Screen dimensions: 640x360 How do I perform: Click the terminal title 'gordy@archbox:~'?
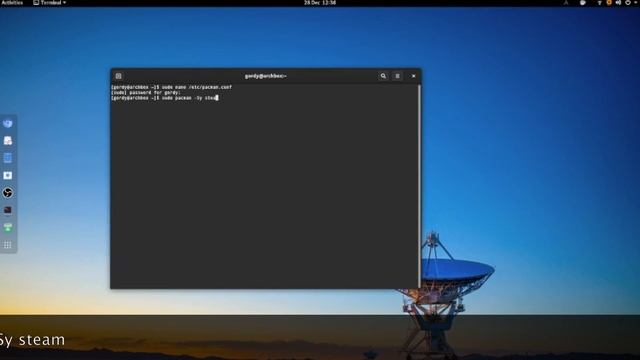pos(266,76)
